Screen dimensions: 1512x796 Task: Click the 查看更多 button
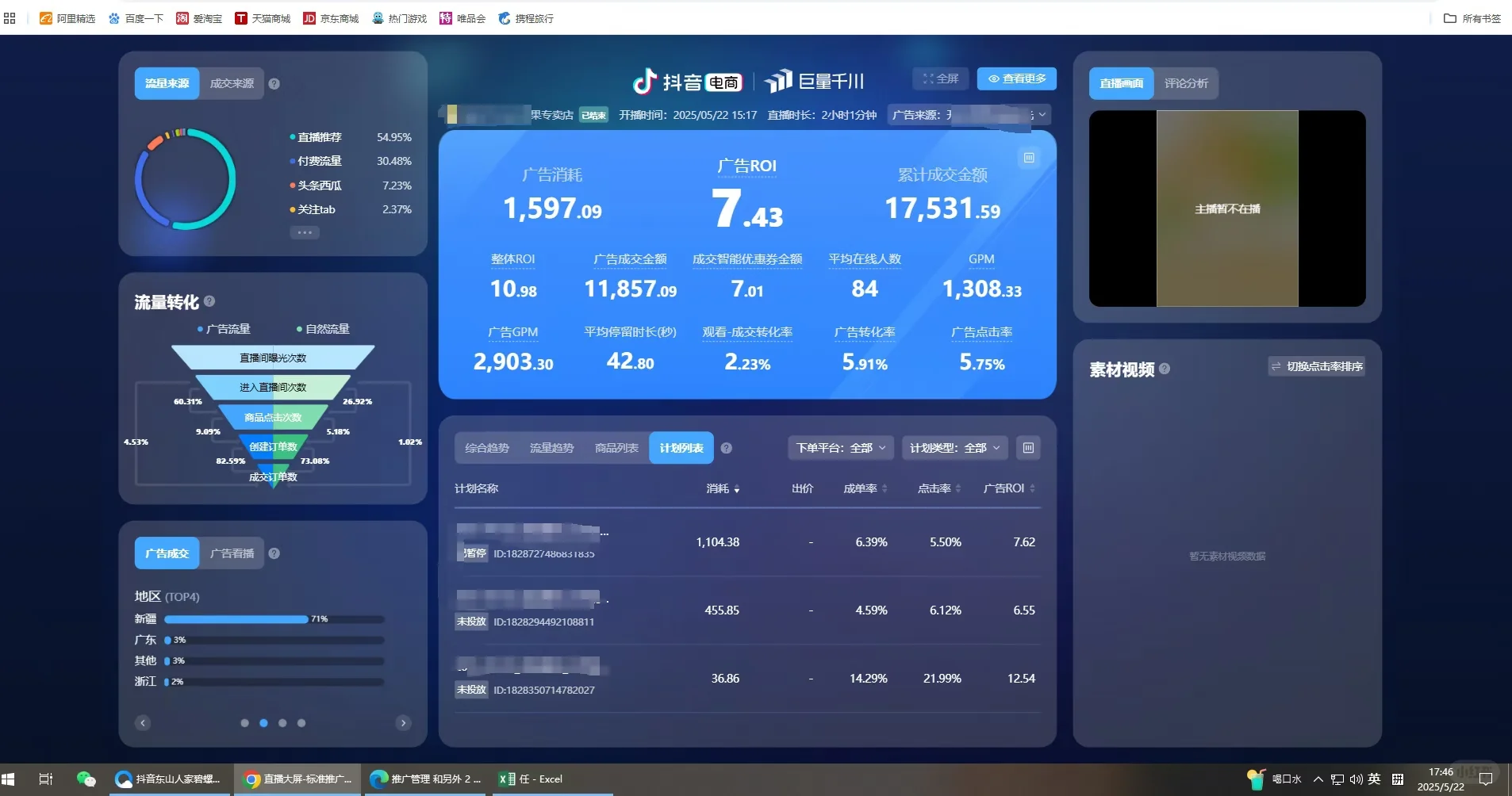click(1018, 78)
